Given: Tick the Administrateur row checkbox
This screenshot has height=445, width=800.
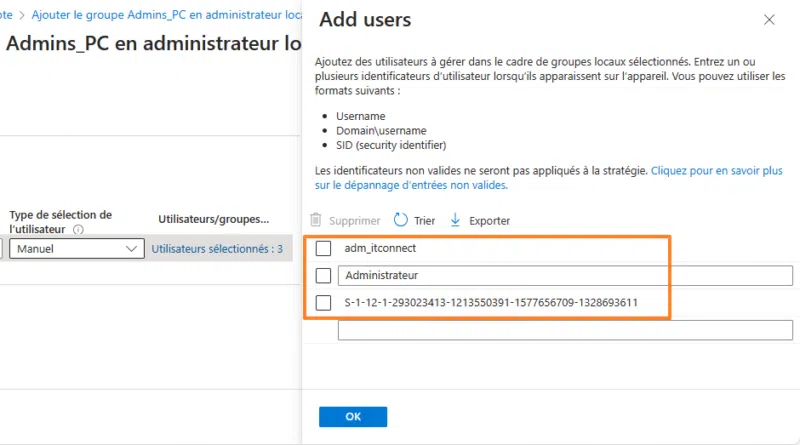Looking at the screenshot, I should [x=324, y=275].
